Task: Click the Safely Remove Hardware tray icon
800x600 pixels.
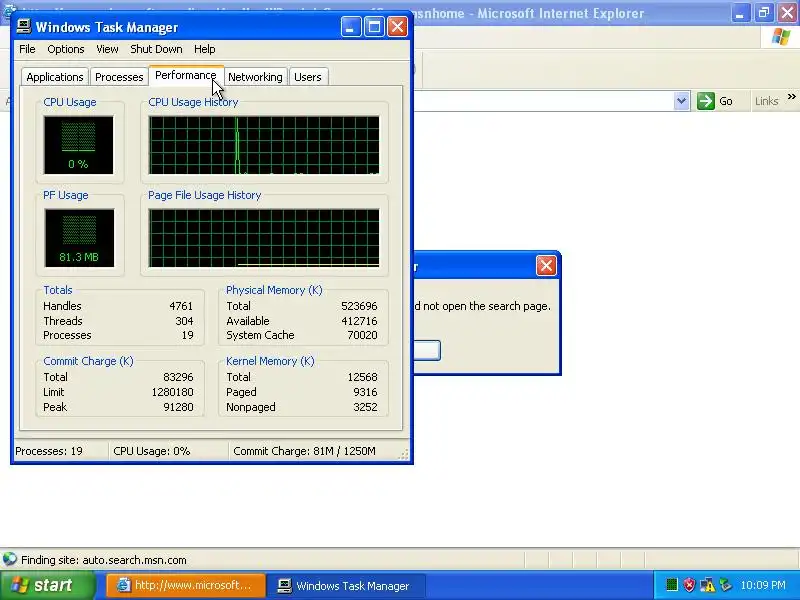Action: coord(725,585)
